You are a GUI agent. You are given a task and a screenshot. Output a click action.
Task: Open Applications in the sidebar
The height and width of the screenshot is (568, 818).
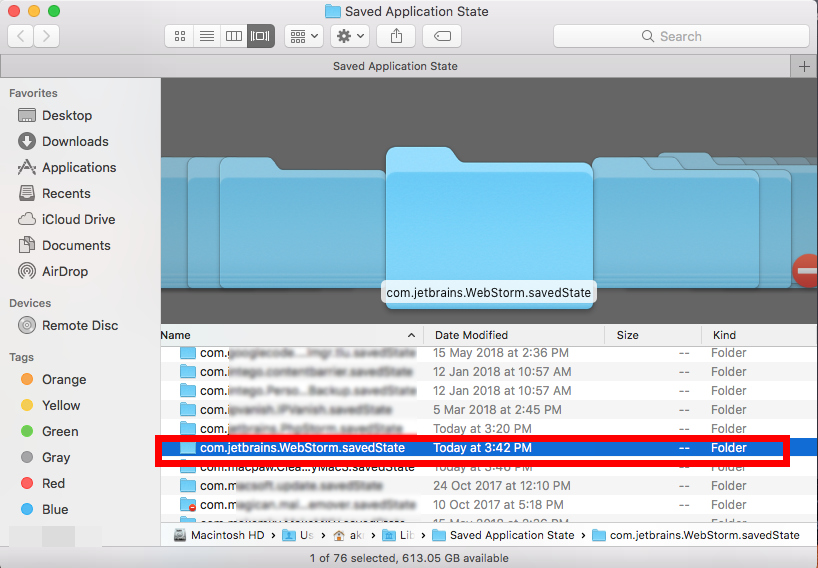click(x=79, y=168)
